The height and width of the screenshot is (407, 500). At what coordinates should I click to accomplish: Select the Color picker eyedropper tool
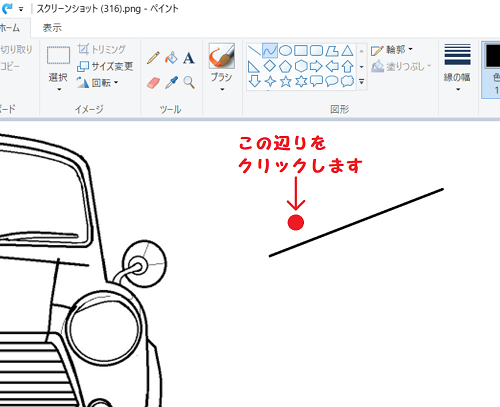tap(171, 82)
